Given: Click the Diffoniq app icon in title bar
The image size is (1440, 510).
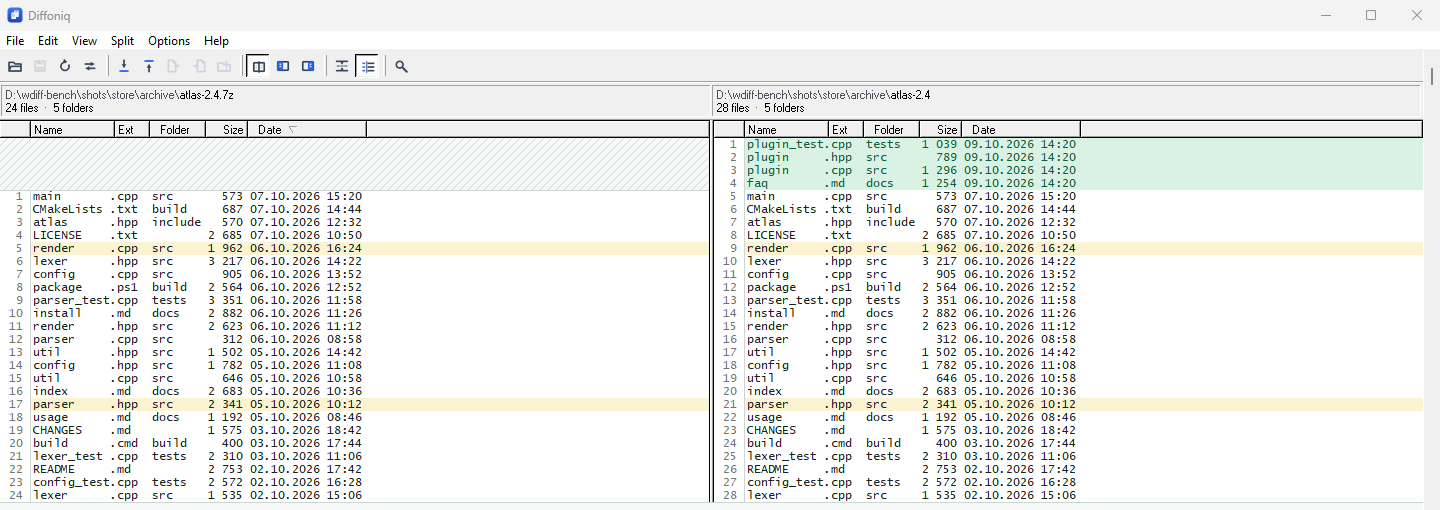Looking at the screenshot, I should (x=14, y=15).
